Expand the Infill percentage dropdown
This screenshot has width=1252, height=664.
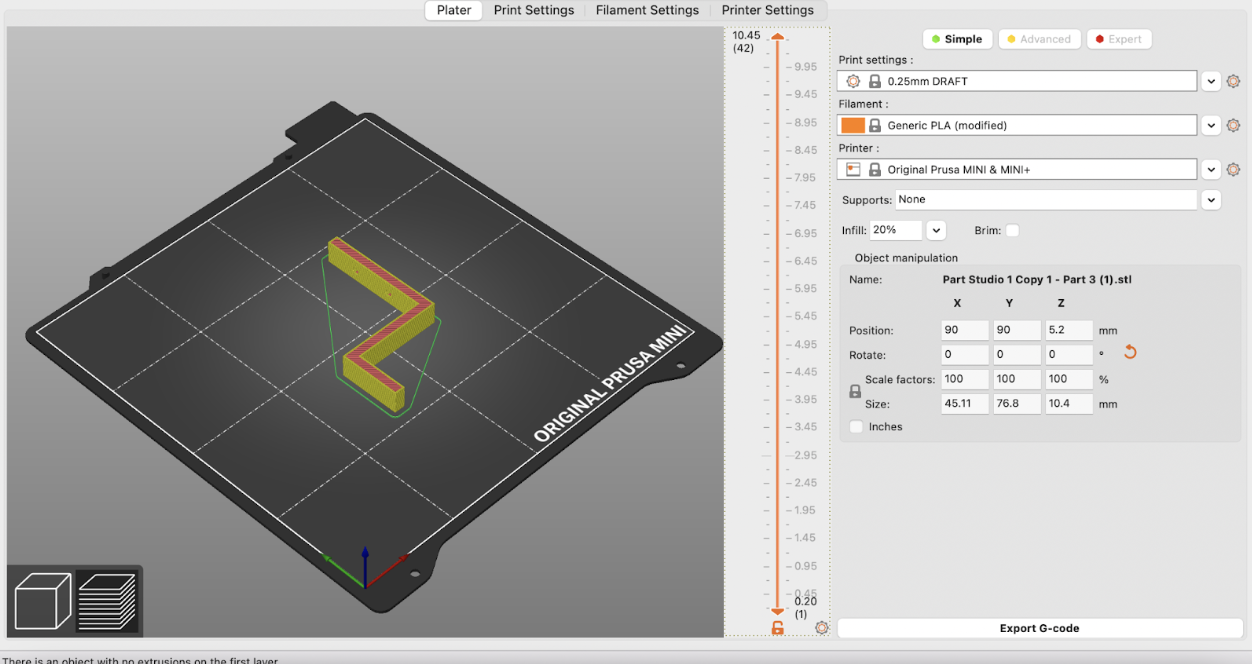[x=936, y=230]
